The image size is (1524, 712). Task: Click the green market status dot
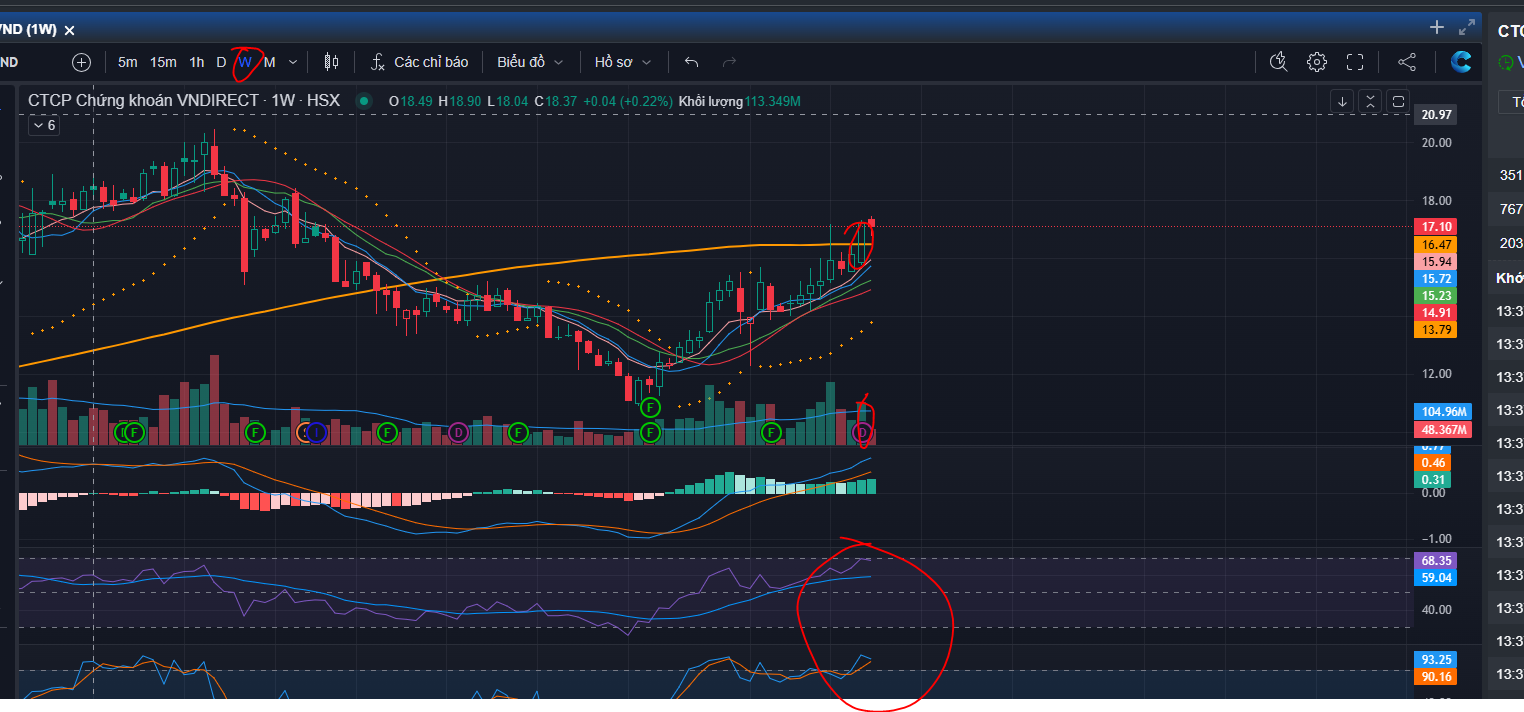[x=364, y=101]
